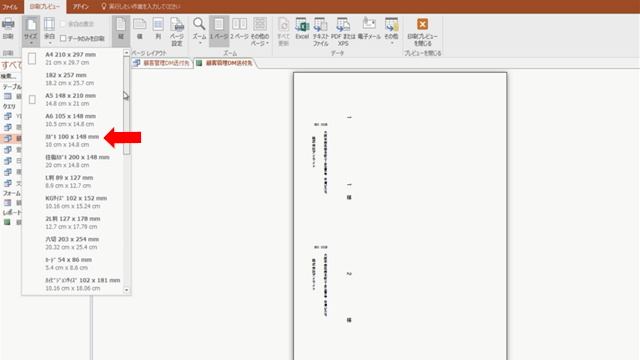Tick データのみを印刷 checkbox
This screenshot has height=360, width=640.
click(63, 38)
